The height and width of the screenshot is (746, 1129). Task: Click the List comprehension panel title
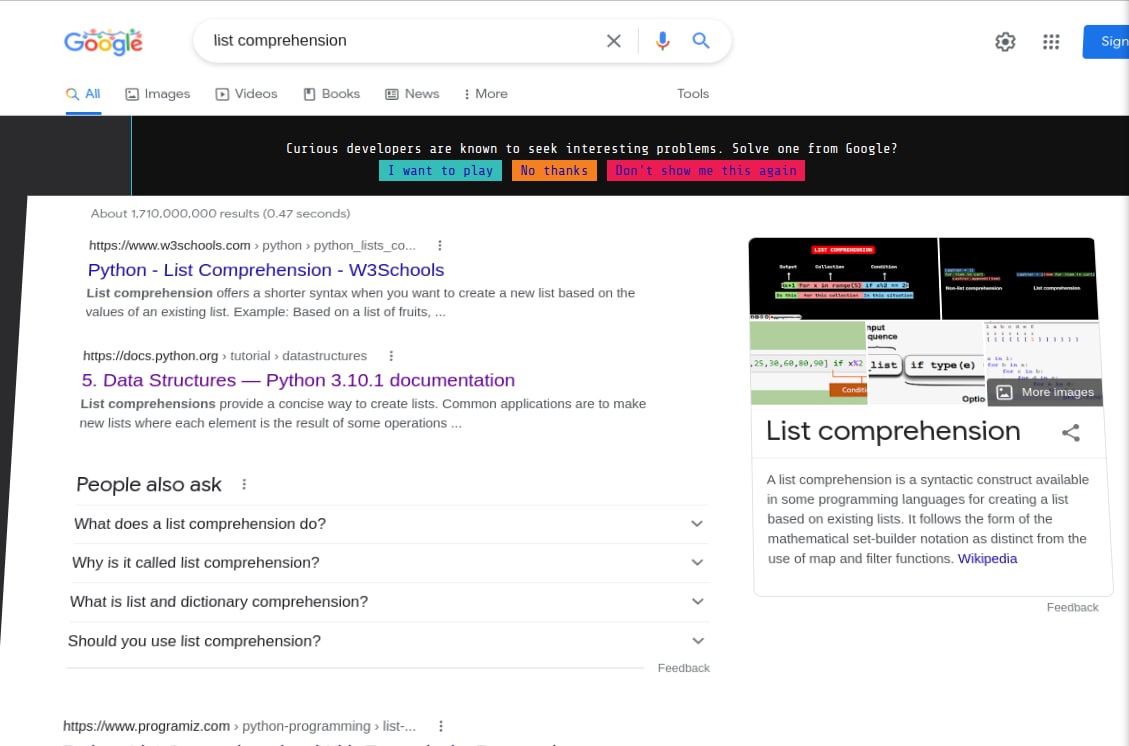click(x=893, y=431)
